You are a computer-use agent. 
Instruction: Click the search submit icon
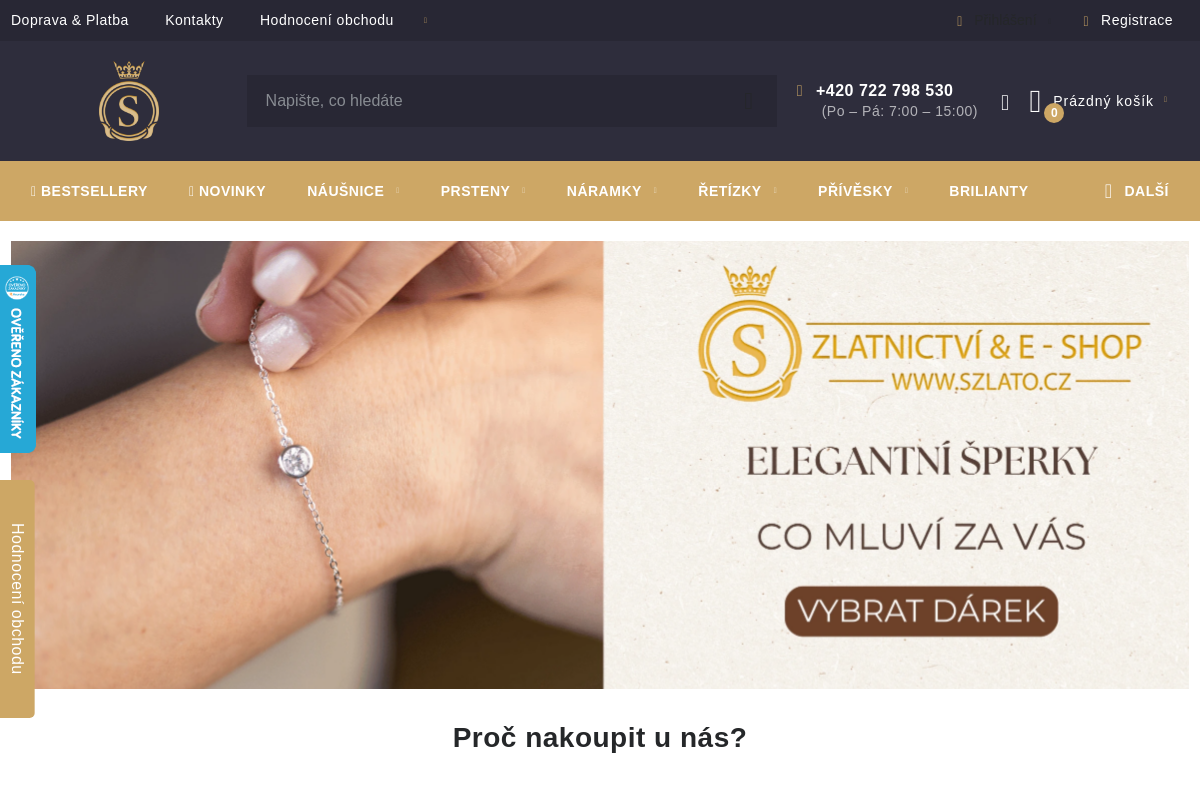click(748, 101)
